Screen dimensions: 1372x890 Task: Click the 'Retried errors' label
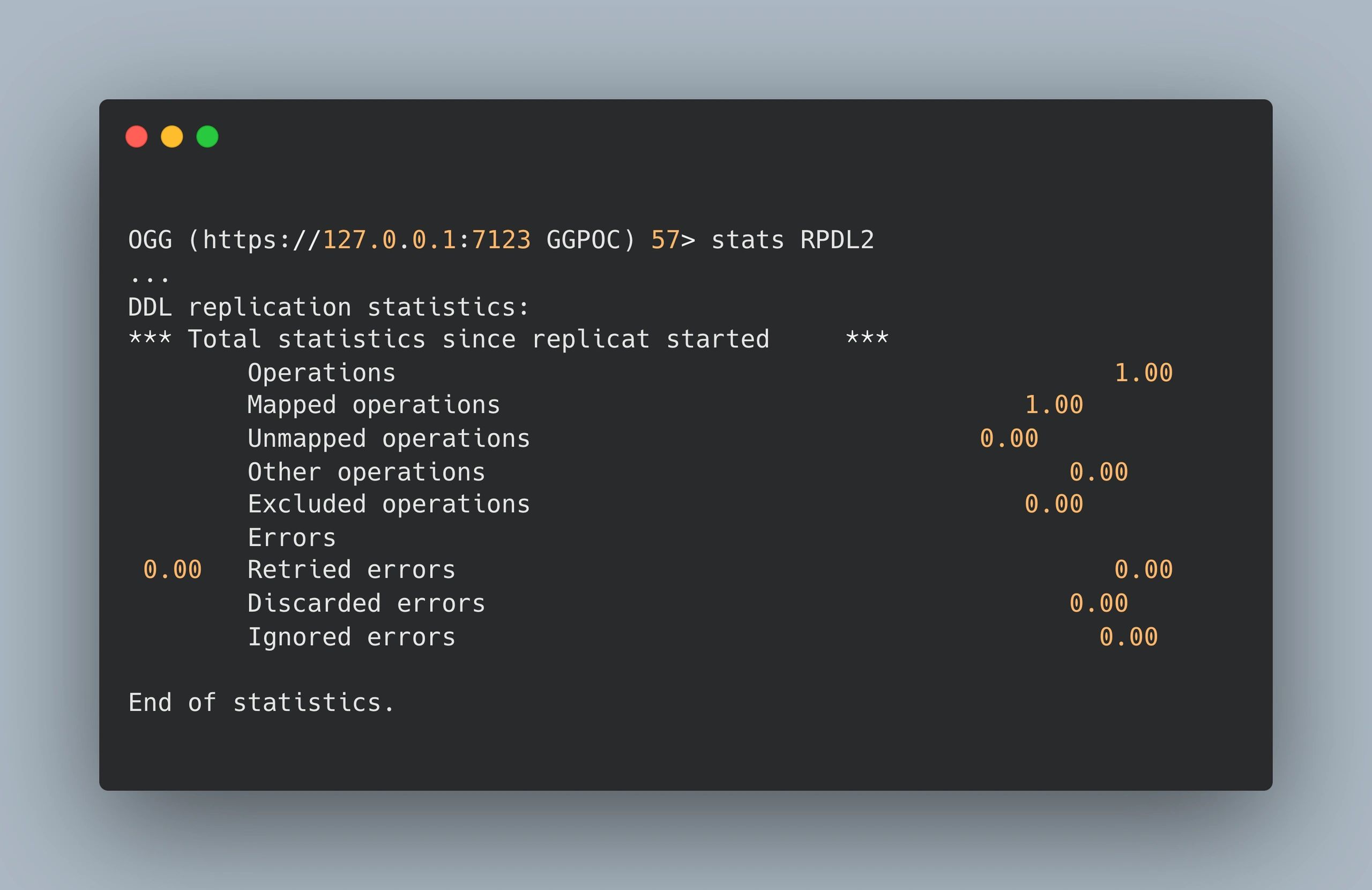coord(352,570)
